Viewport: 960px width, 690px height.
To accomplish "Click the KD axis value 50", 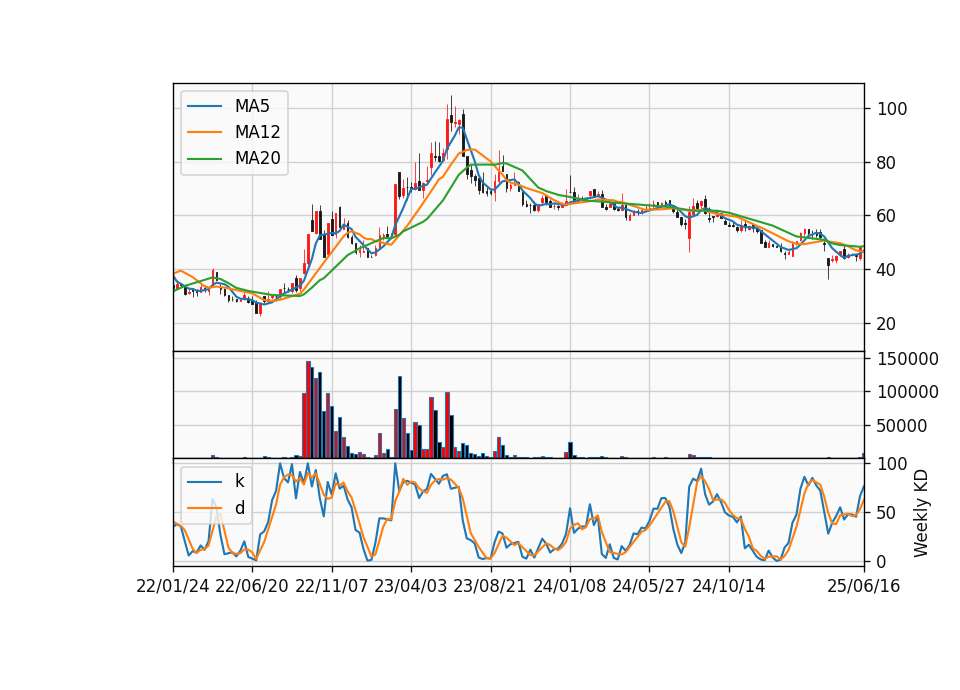I will tap(887, 513).
